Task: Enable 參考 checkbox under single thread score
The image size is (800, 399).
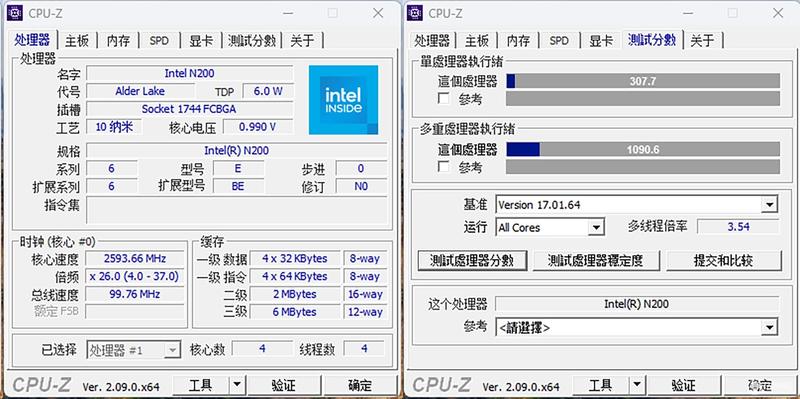Action: click(444, 99)
